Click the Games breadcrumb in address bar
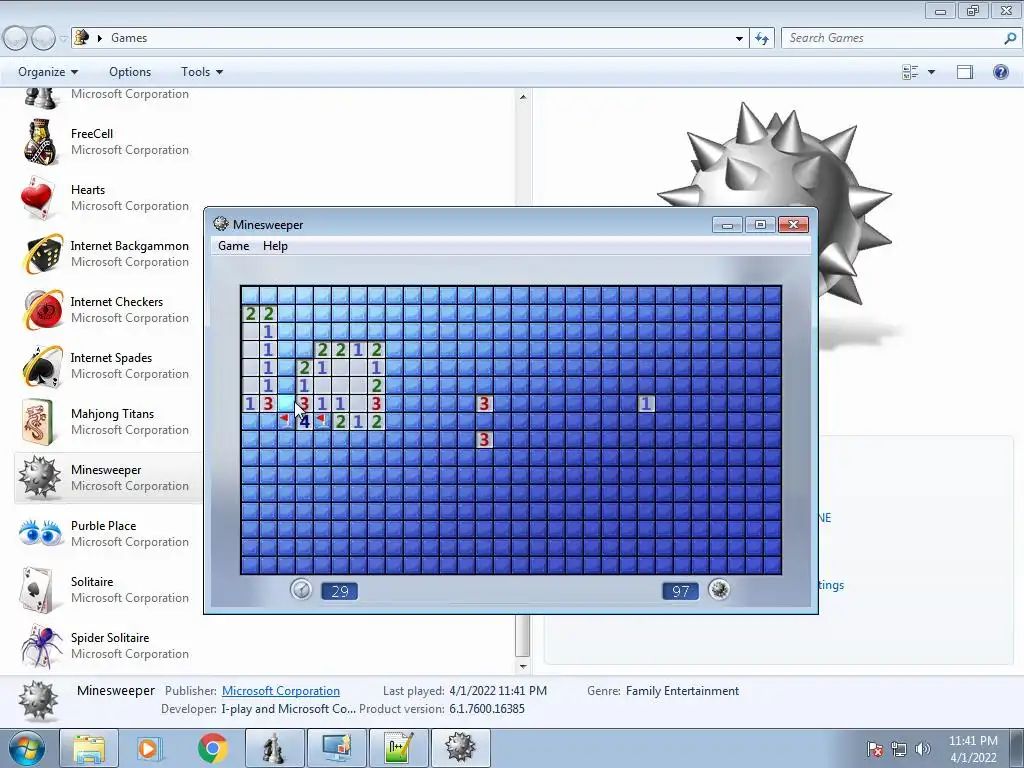The height and width of the screenshot is (768, 1024). pyautogui.click(x=129, y=38)
